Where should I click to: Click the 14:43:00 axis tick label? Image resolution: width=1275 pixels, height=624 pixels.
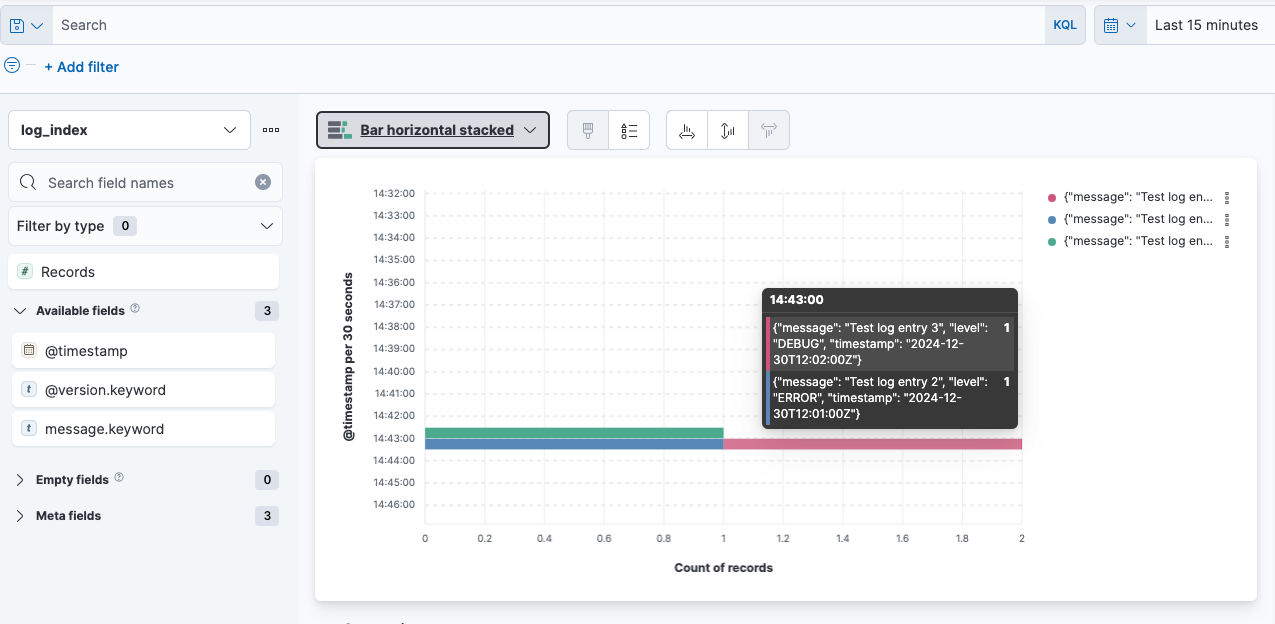tap(394, 438)
